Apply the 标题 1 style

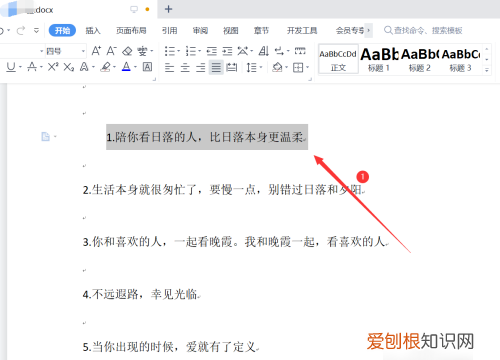pyautogui.click(x=379, y=59)
